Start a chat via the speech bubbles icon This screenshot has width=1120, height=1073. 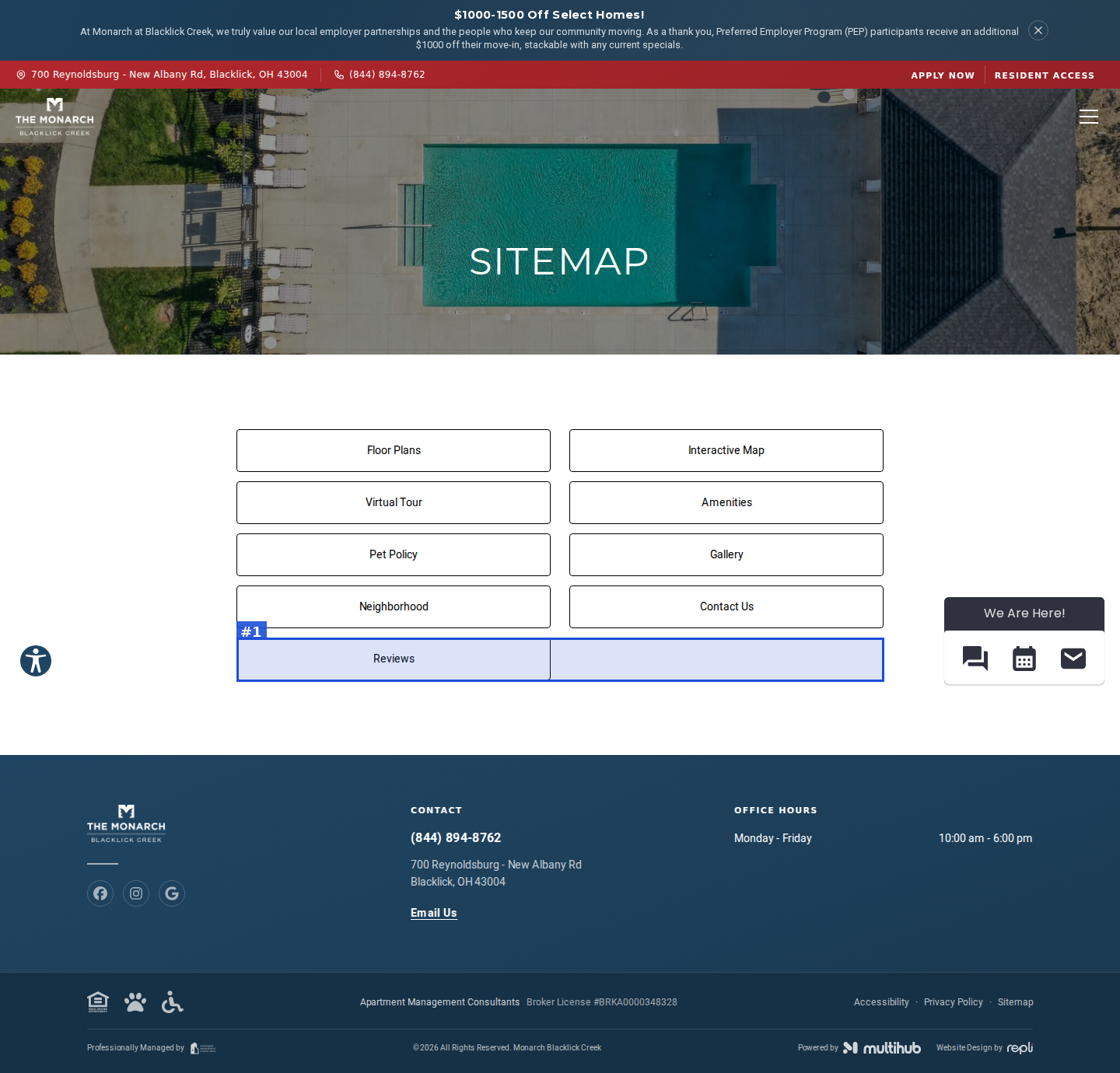coord(975,659)
